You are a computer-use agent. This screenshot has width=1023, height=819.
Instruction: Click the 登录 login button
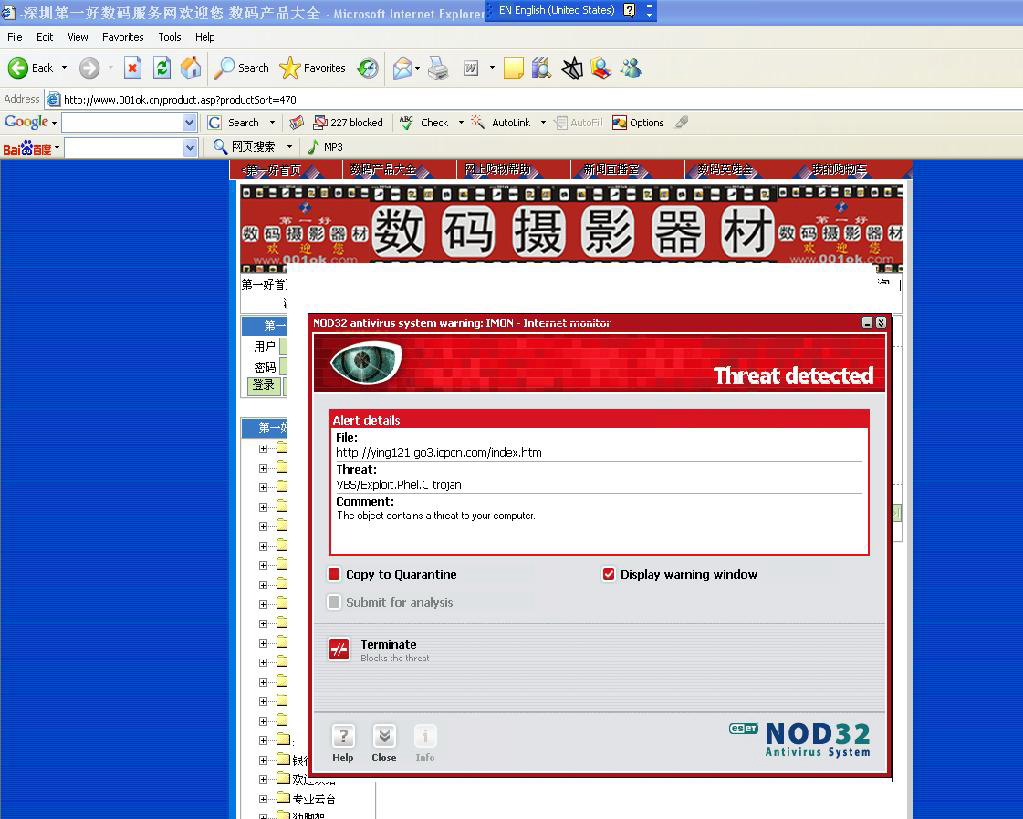point(264,386)
